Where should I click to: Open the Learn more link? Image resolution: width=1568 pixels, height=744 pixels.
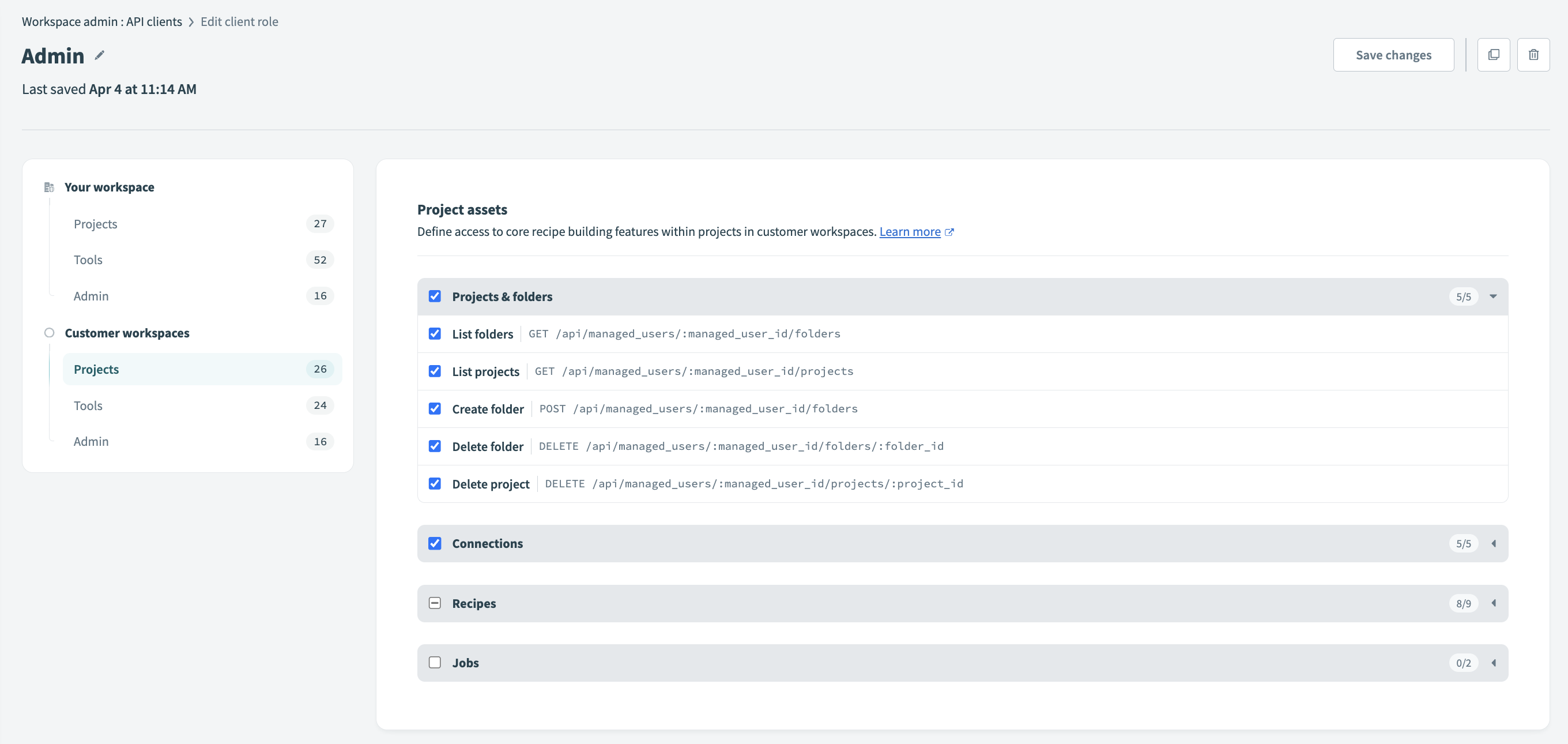910,232
